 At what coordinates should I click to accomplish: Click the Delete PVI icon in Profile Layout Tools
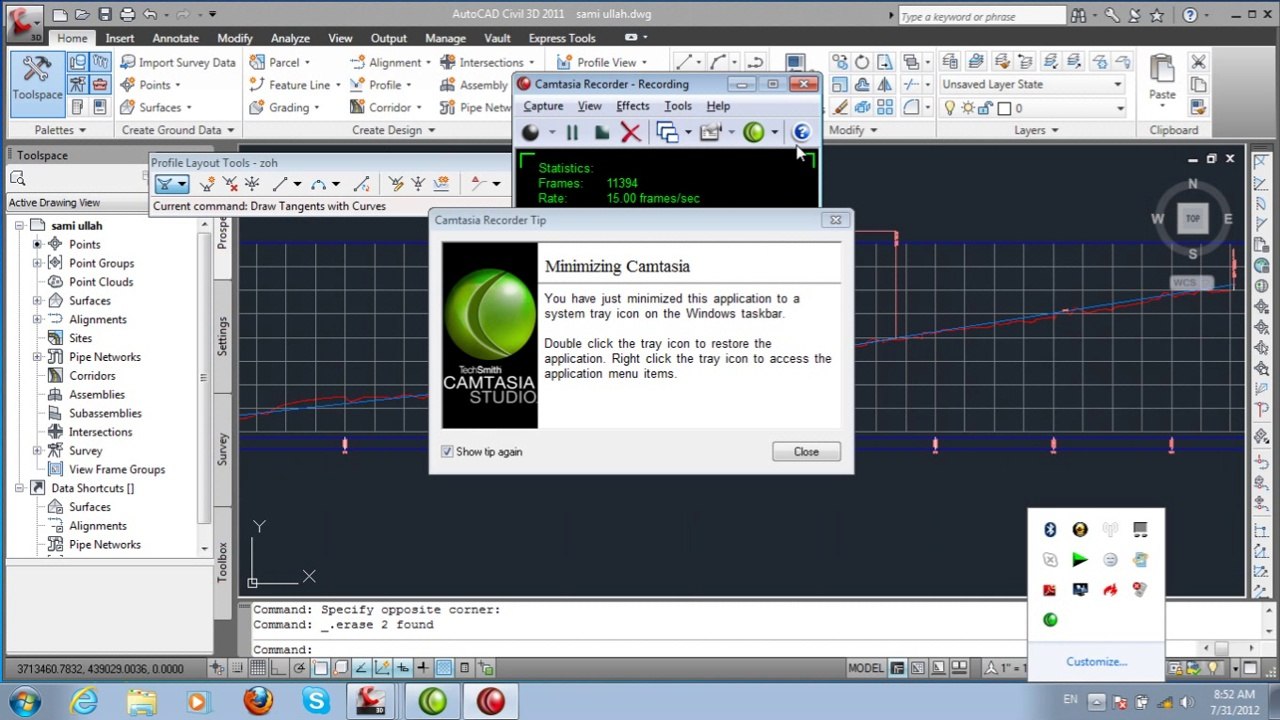click(230, 183)
